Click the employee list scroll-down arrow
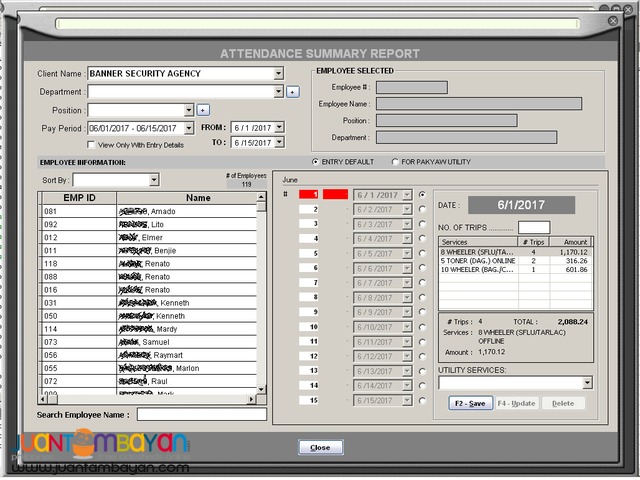This screenshot has height=480, width=640. (x=261, y=389)
